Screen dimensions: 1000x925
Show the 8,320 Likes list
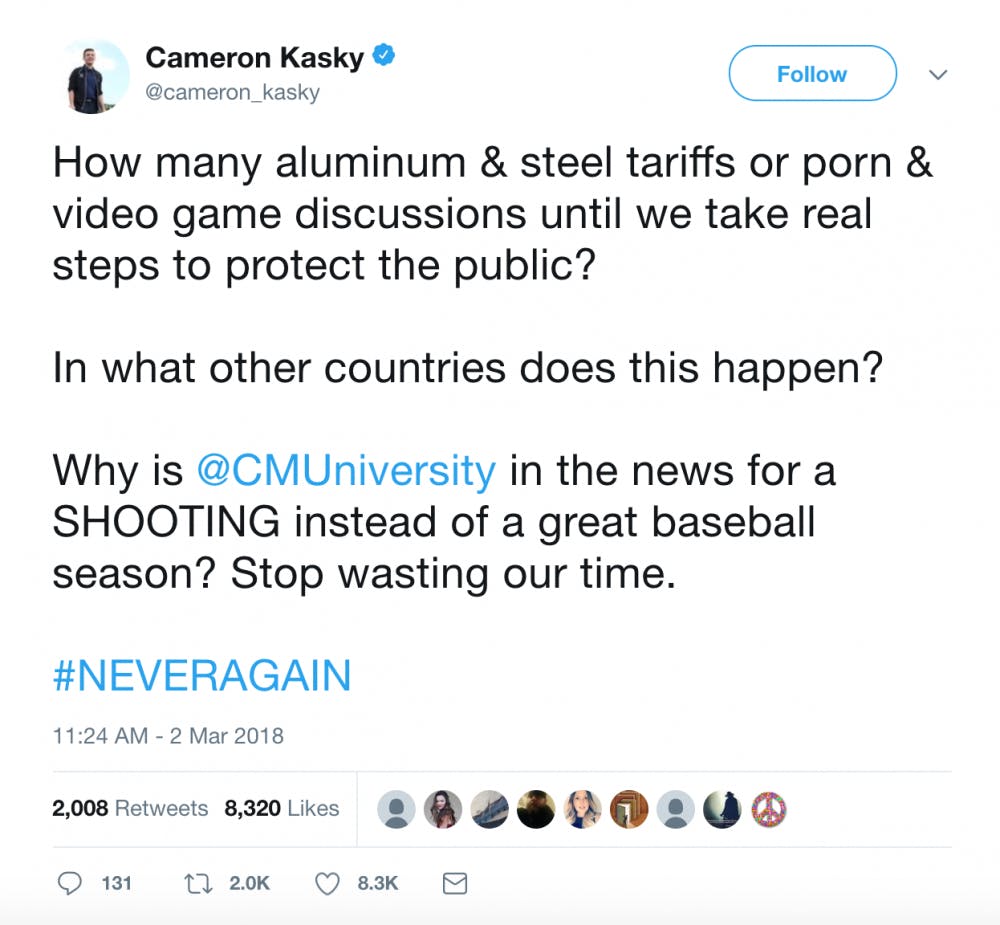[x=282, y=808]
